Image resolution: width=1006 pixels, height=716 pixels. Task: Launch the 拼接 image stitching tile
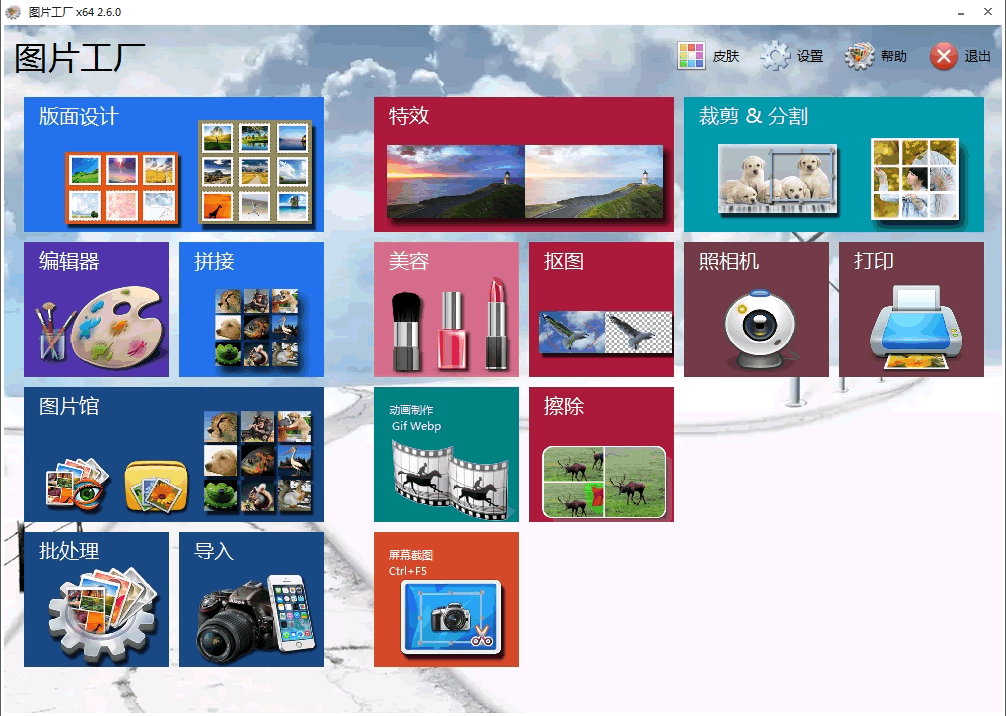(x=251, y=309)
